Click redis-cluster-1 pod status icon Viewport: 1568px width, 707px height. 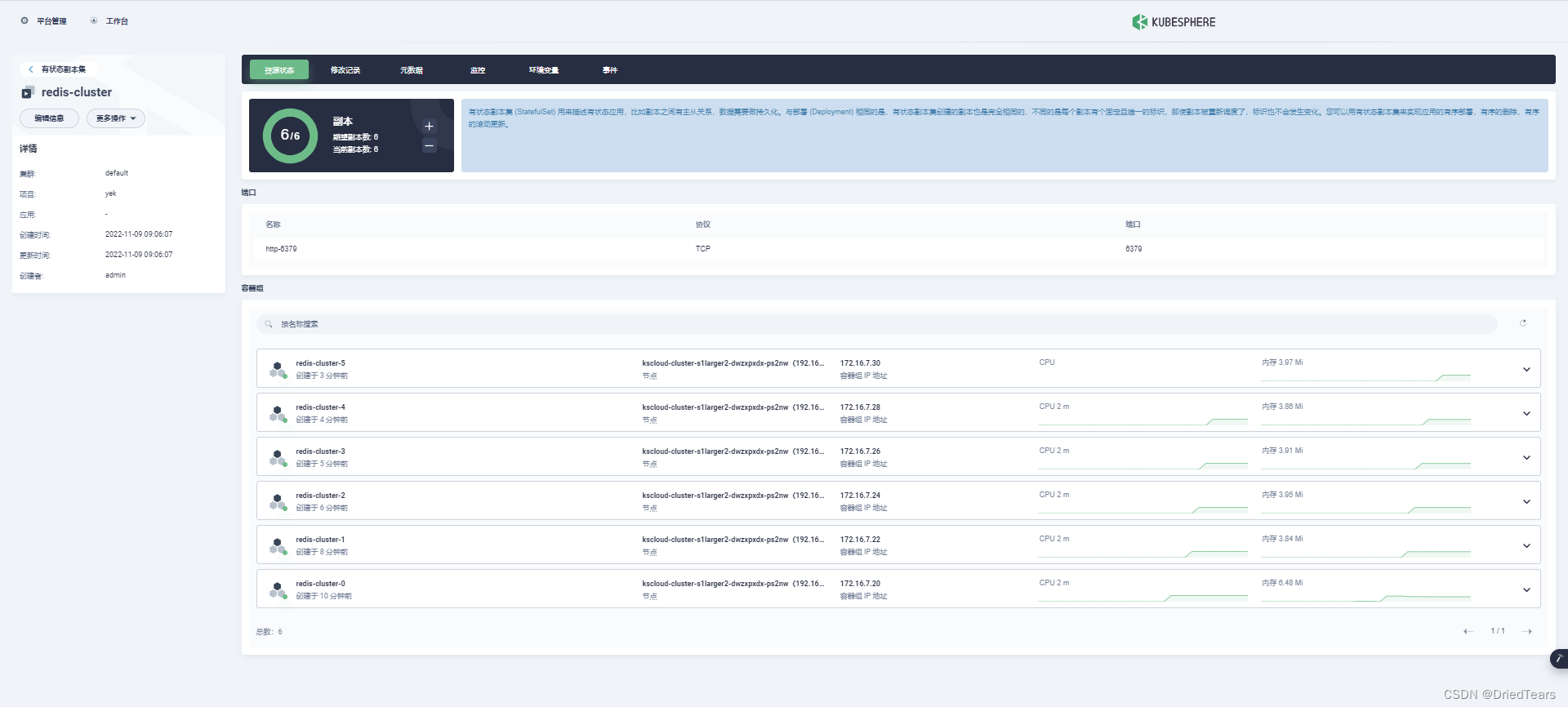tap(278, 546)
